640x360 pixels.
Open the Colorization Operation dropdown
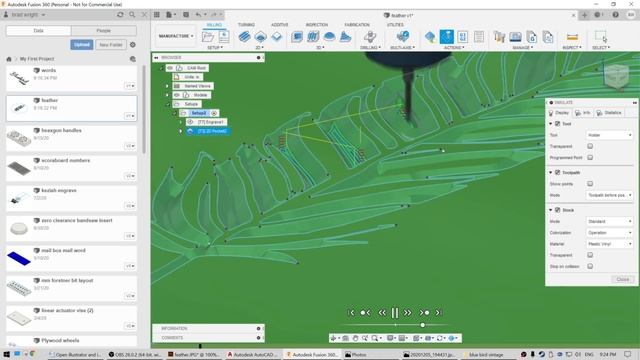coord(609,233)
